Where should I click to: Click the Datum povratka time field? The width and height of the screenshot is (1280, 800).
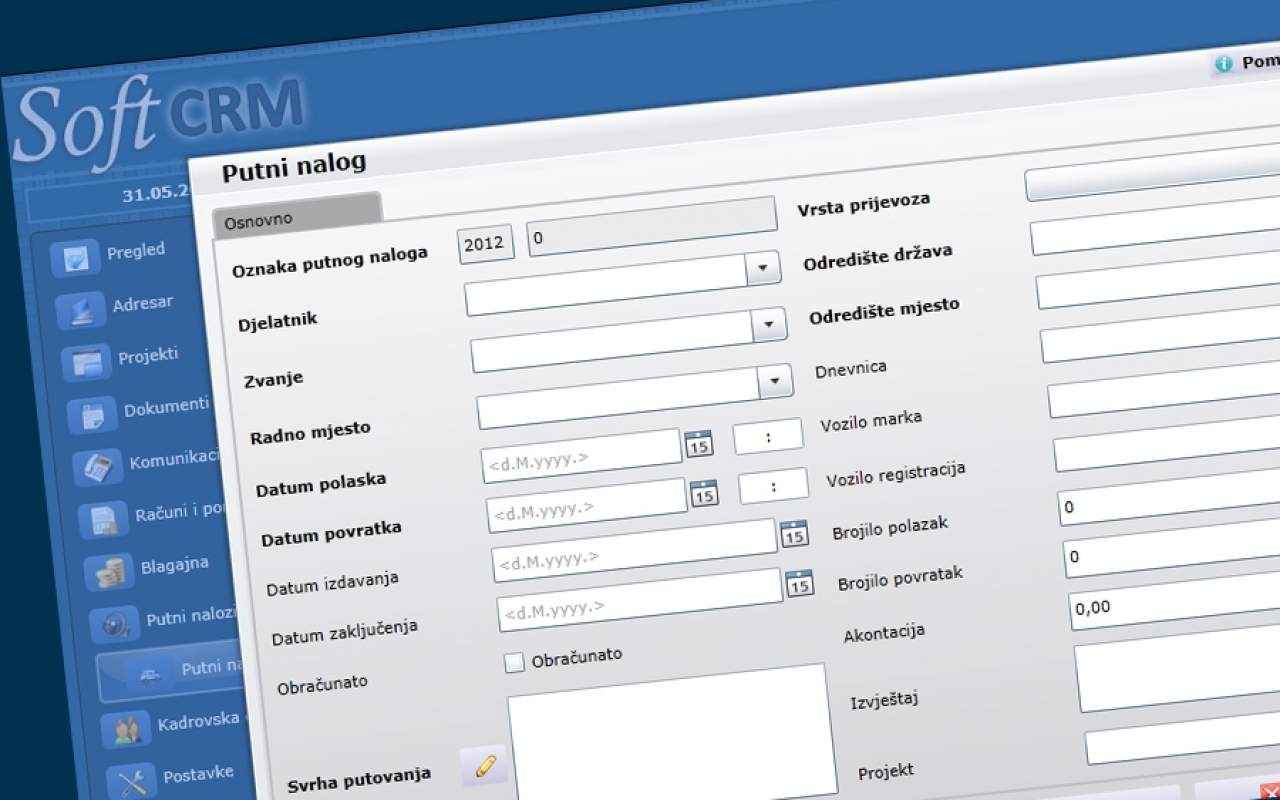[774, 486]
